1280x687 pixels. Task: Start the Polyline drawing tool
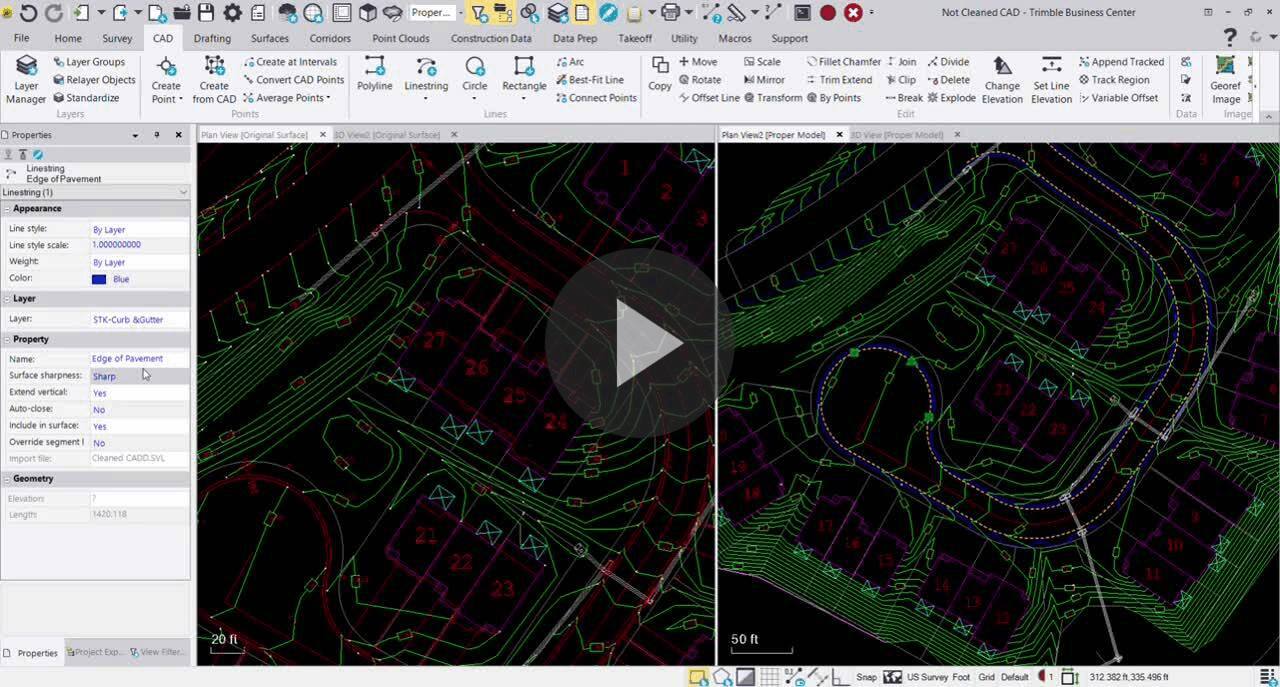(375, 74)
